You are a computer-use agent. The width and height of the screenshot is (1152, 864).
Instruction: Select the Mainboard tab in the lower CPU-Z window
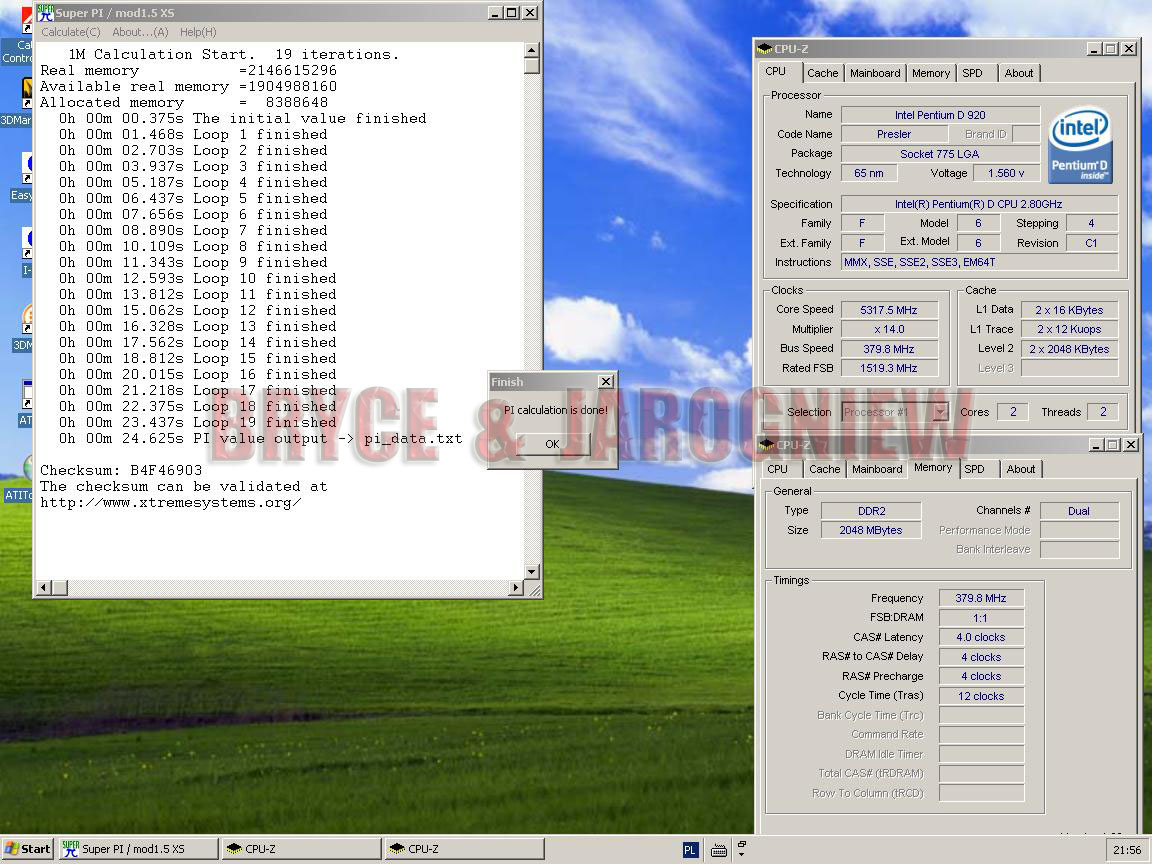[x=877, y=469]
